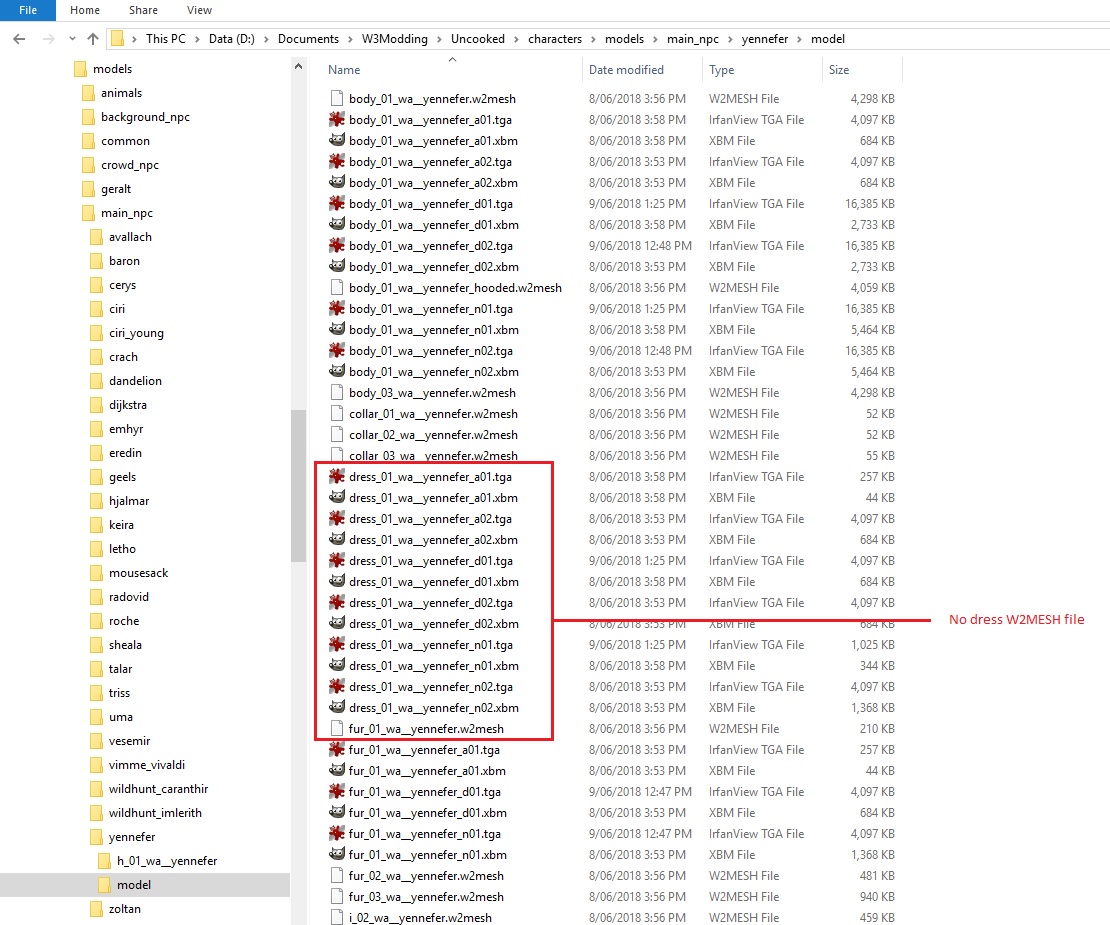Select the GIMP icon for body_01_wa__yennefer_a01.xbm
The width and height of the screenshot is (1110, 925).
click(x=337, y=140)
